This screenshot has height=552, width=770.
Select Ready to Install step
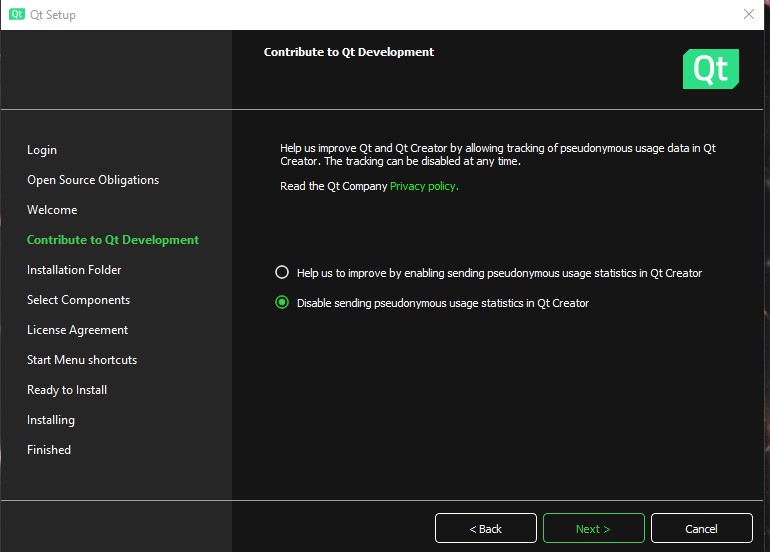point(67,389)
